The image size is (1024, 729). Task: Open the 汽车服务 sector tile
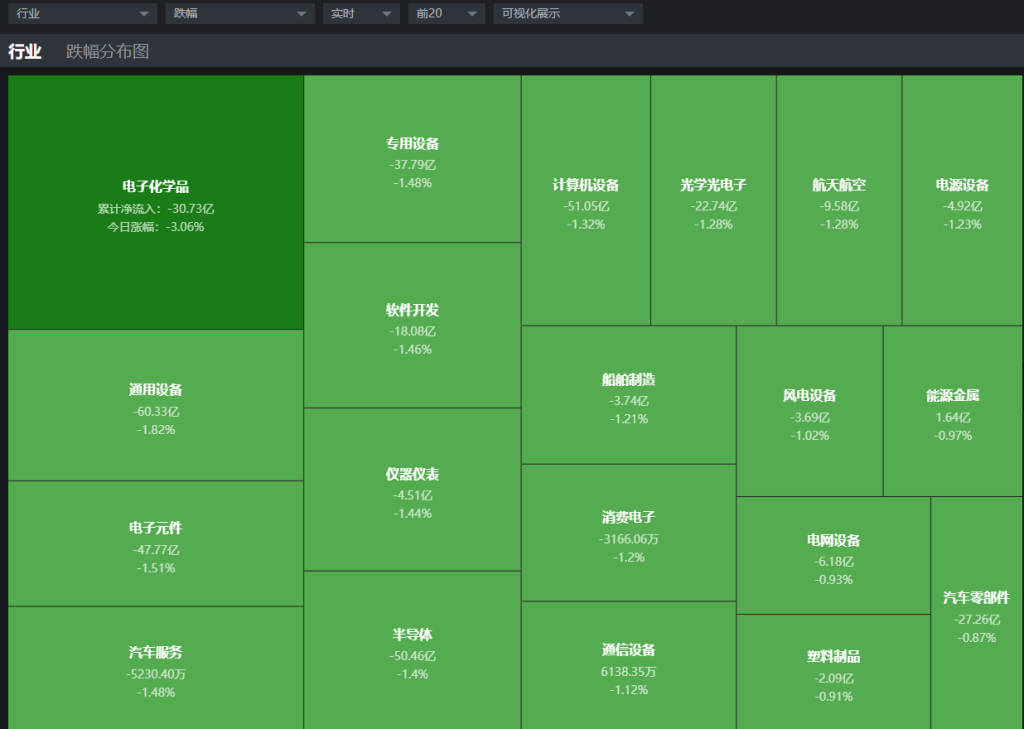[x=156, y=668]
